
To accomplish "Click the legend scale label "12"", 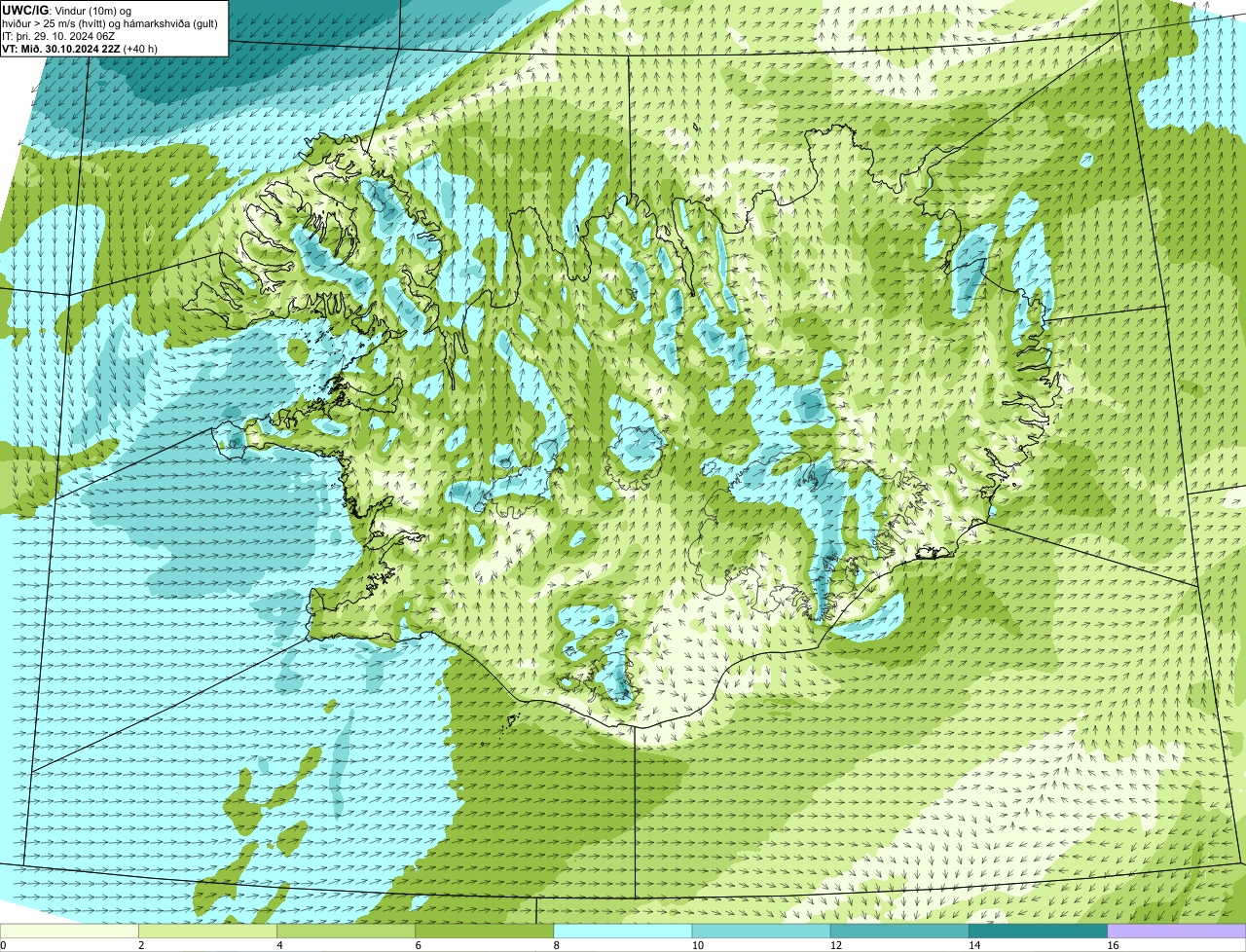I will (835, 945).
